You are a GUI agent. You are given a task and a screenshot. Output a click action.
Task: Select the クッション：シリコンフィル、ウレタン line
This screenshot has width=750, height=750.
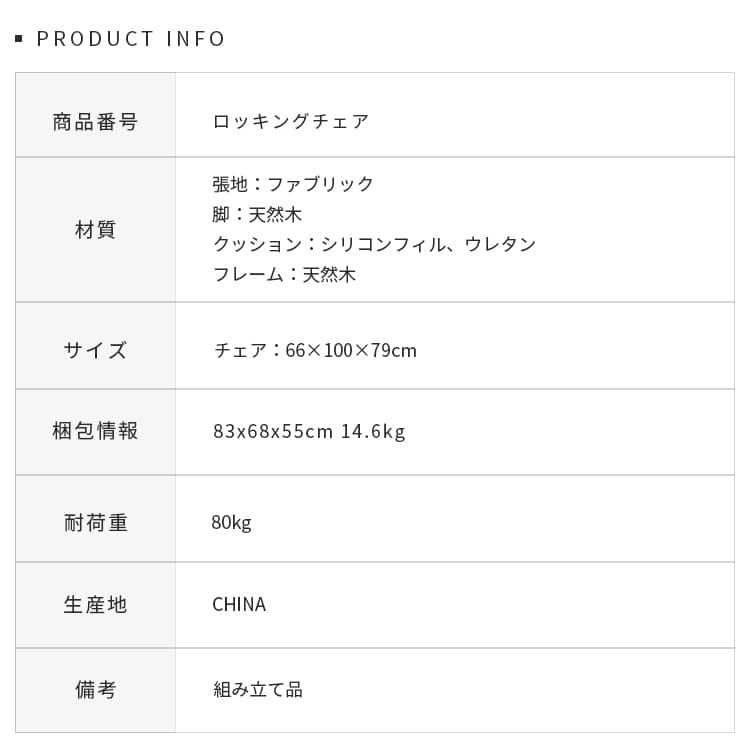[374, 244]
